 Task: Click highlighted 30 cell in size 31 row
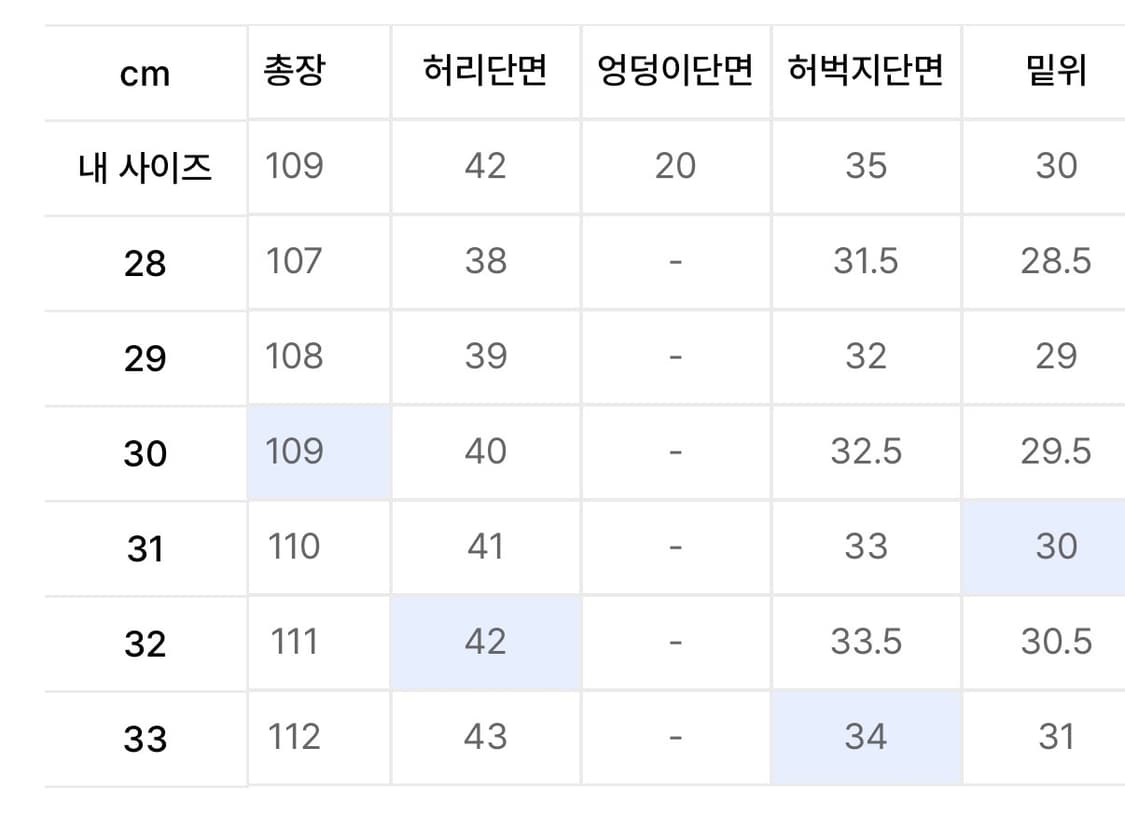pos(1056,546)
